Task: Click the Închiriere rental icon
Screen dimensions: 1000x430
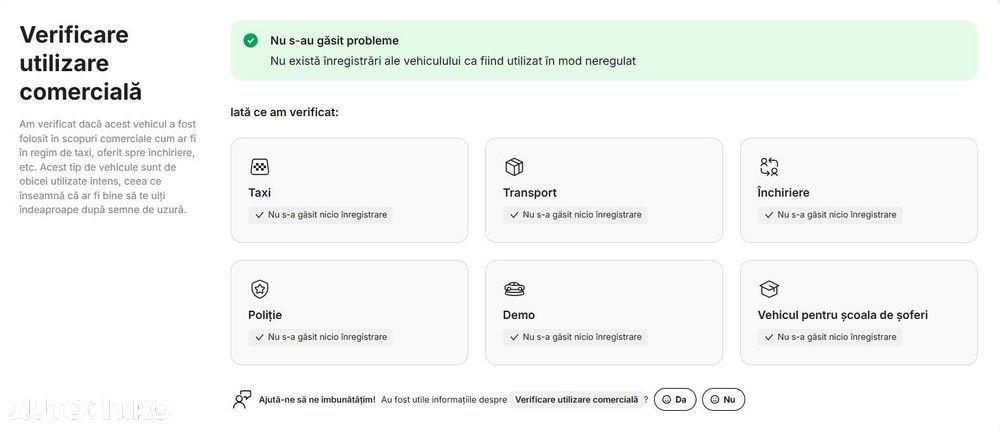Action: pos(769,167)
